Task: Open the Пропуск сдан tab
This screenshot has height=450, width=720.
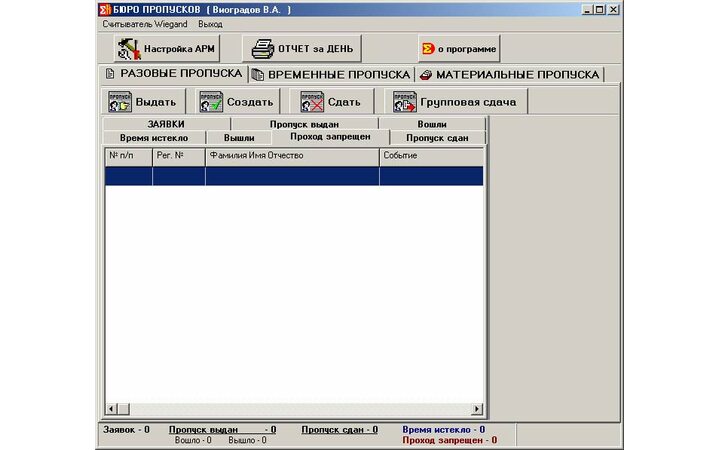Action: [x=437, y=137]
